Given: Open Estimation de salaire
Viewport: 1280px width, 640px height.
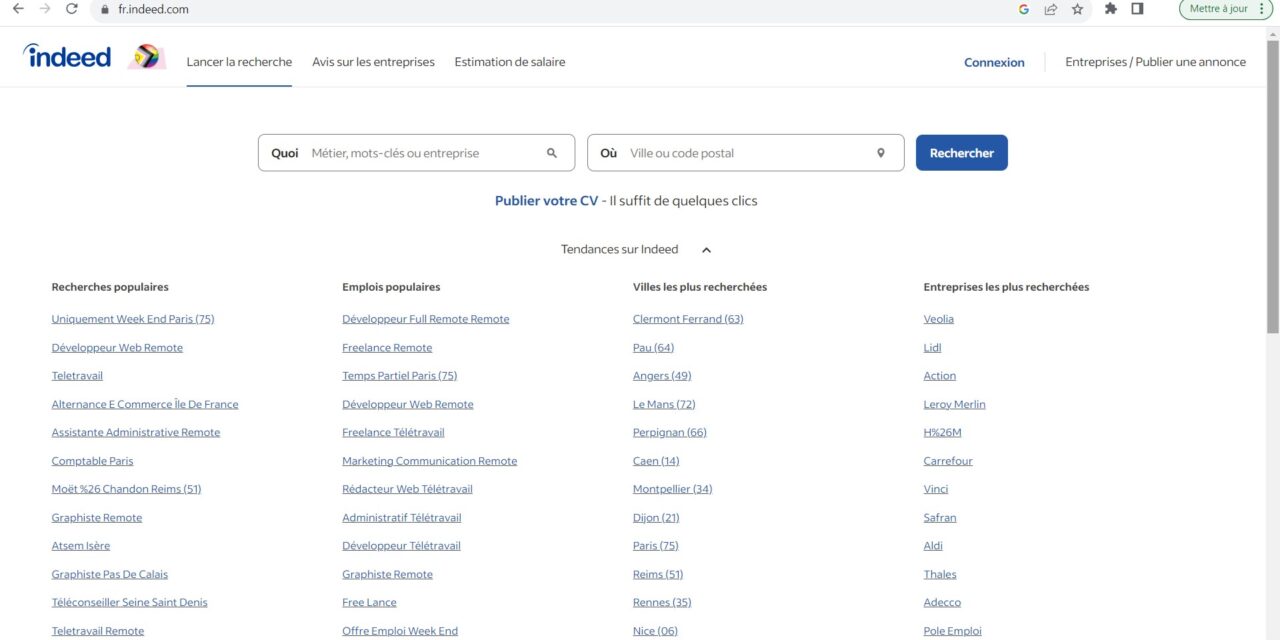Looking at the screenshot, I should [x=510, y=62].
